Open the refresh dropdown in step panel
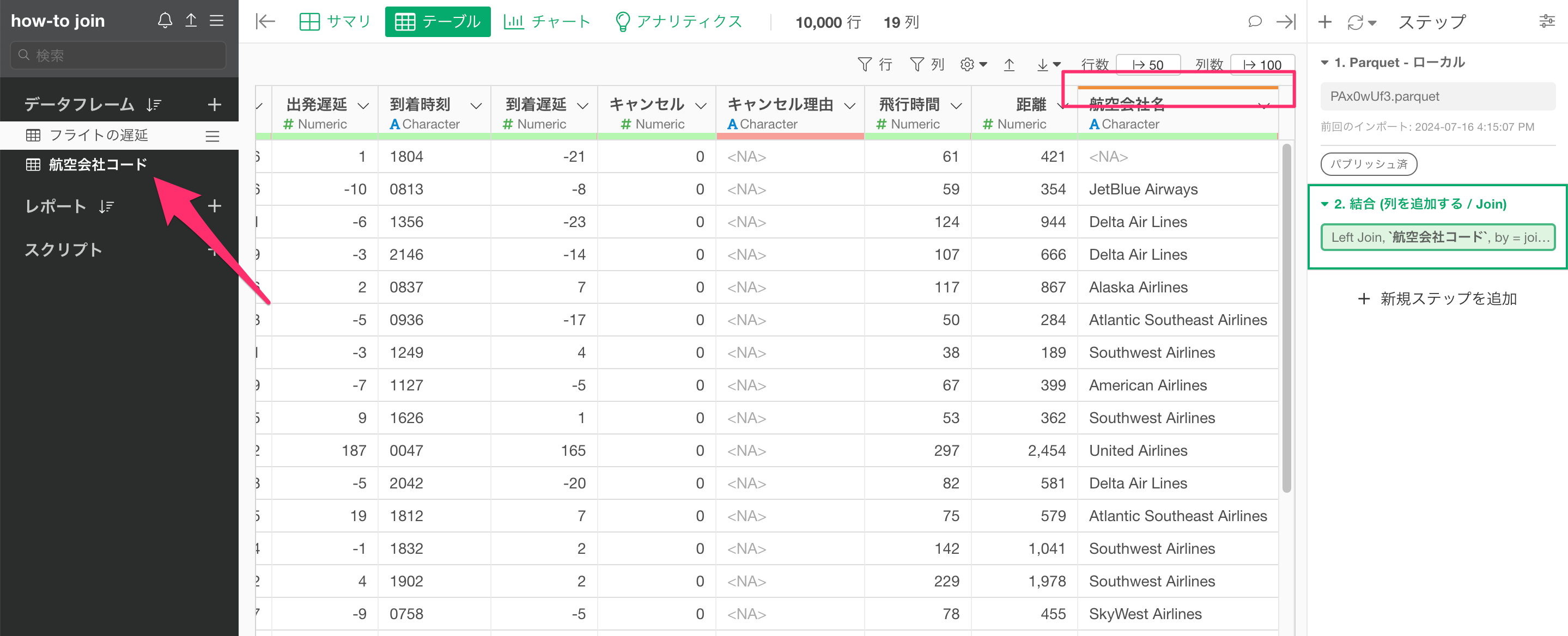The height and width of the screenshot is (636, 1568). (x=1362, y=22)
